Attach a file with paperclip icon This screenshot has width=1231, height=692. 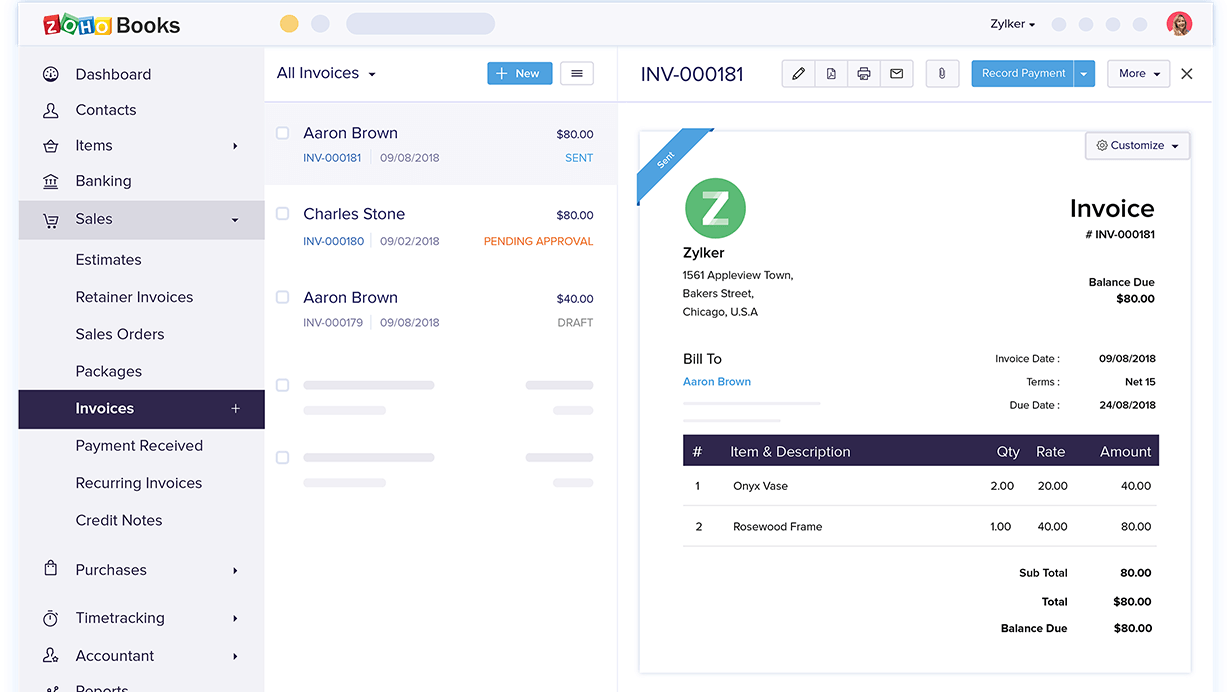coord(942,74)
